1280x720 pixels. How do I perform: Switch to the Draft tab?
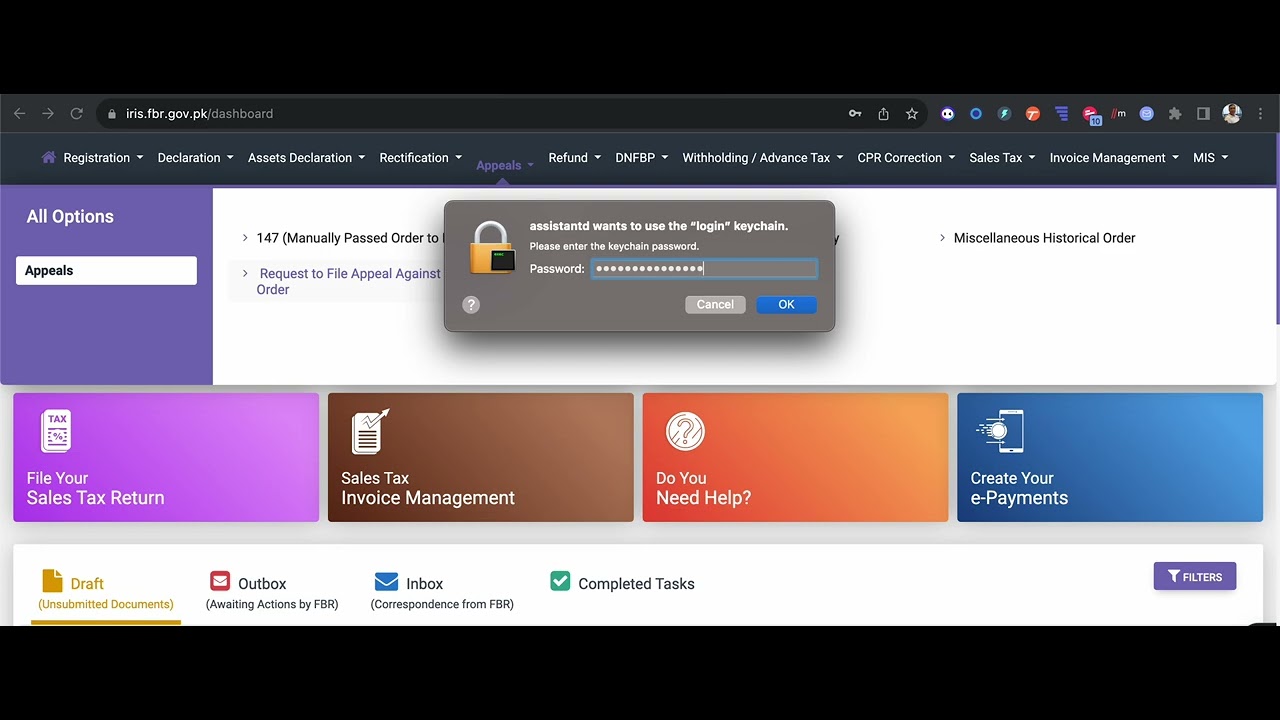click(106, 592)
